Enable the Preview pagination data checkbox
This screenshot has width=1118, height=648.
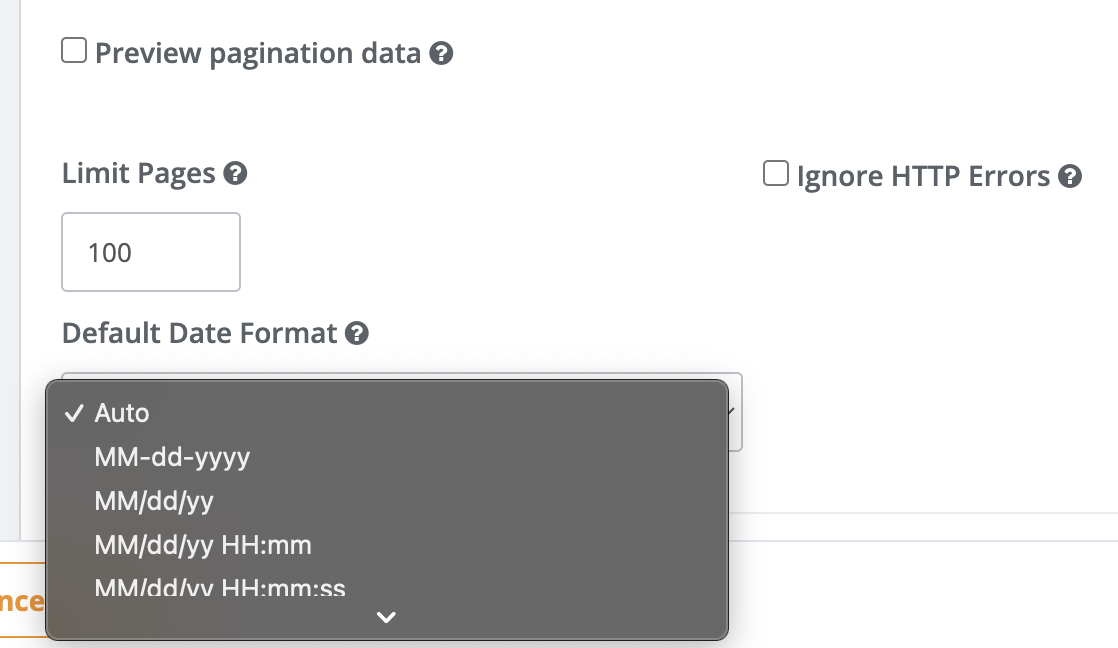click(74, 51)
